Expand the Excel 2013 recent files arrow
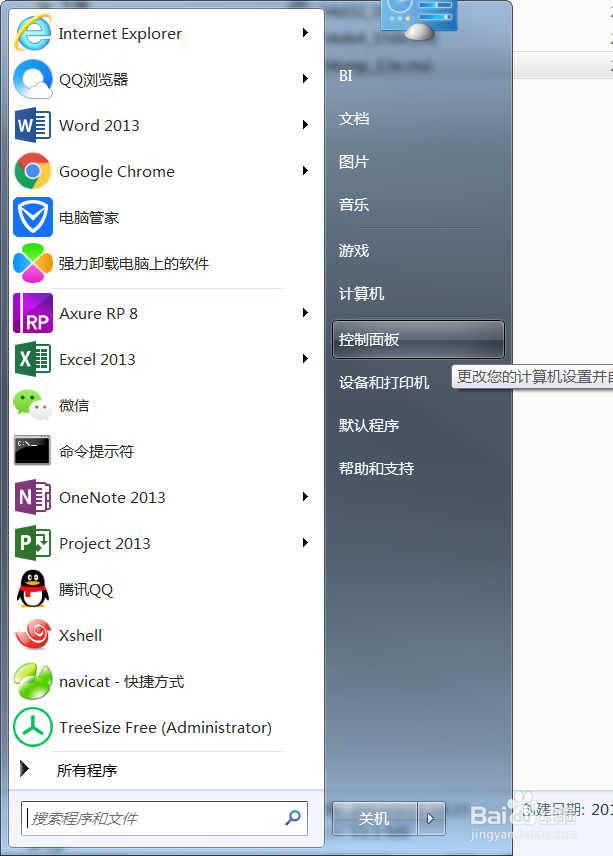 point(305,359)
